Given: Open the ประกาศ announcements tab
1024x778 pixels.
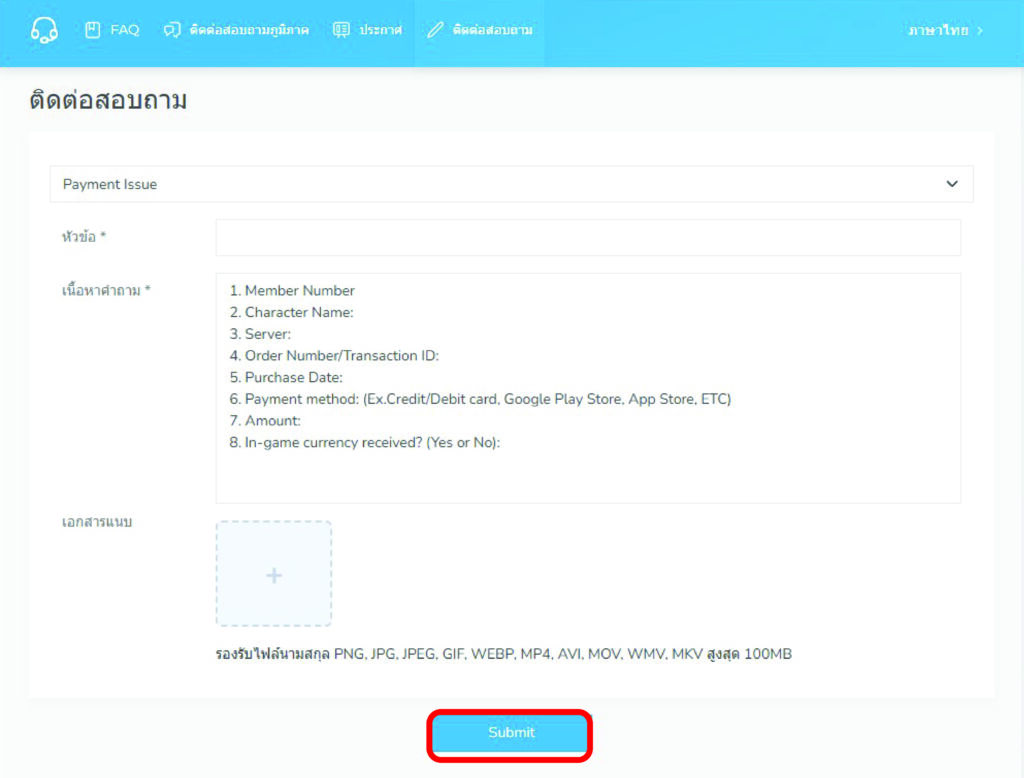Looking at the screenshot, I should [380, 30].
